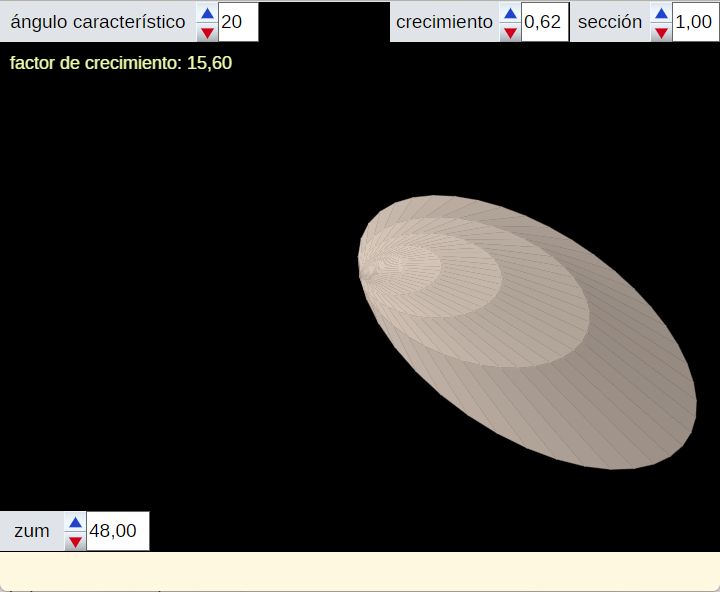Click the crecimiento field showing 0,62
Viewport: 720px width, 592px height.
[x=545, y=22]
